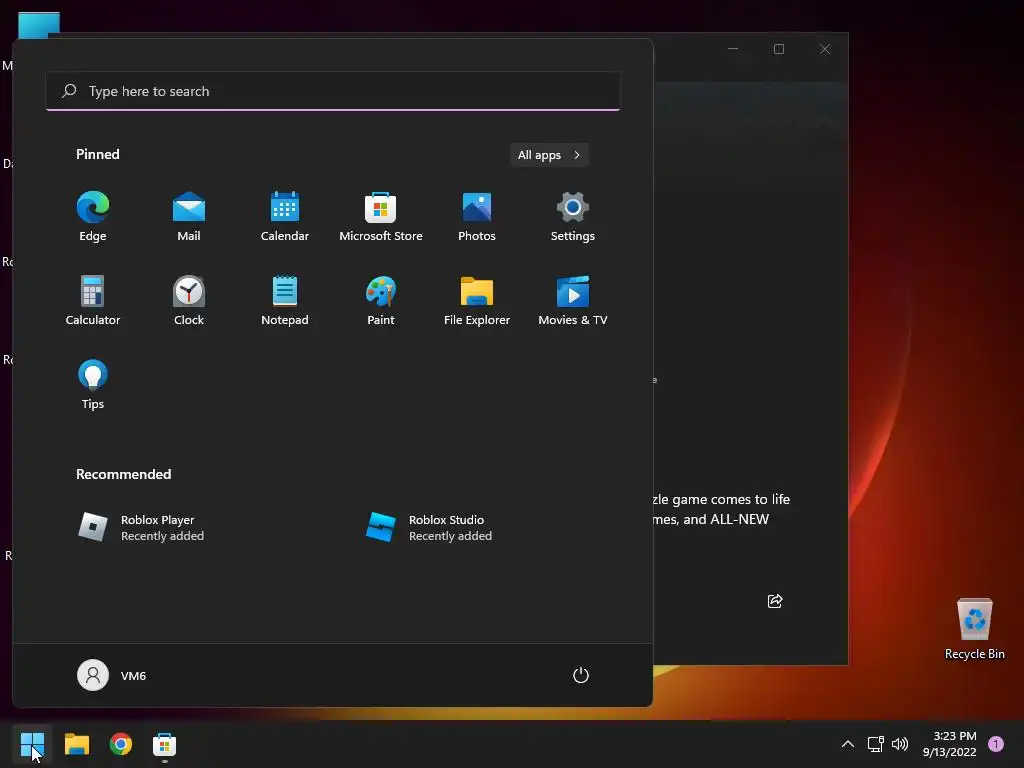Viewport: 1024px width, 768px height.
Task: Open Movies & TV app
Action: point(573,300)
